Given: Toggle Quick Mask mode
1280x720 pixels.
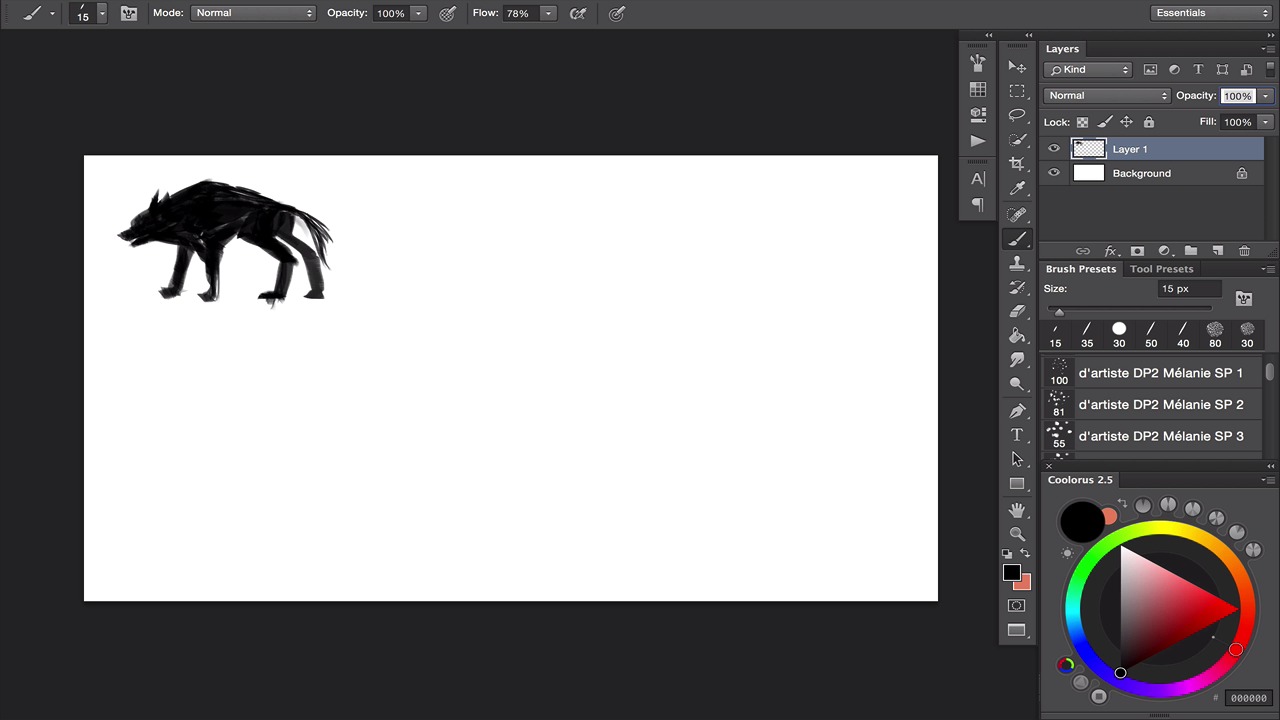Looking at the screenshot, I should [x=1017, y=605].
